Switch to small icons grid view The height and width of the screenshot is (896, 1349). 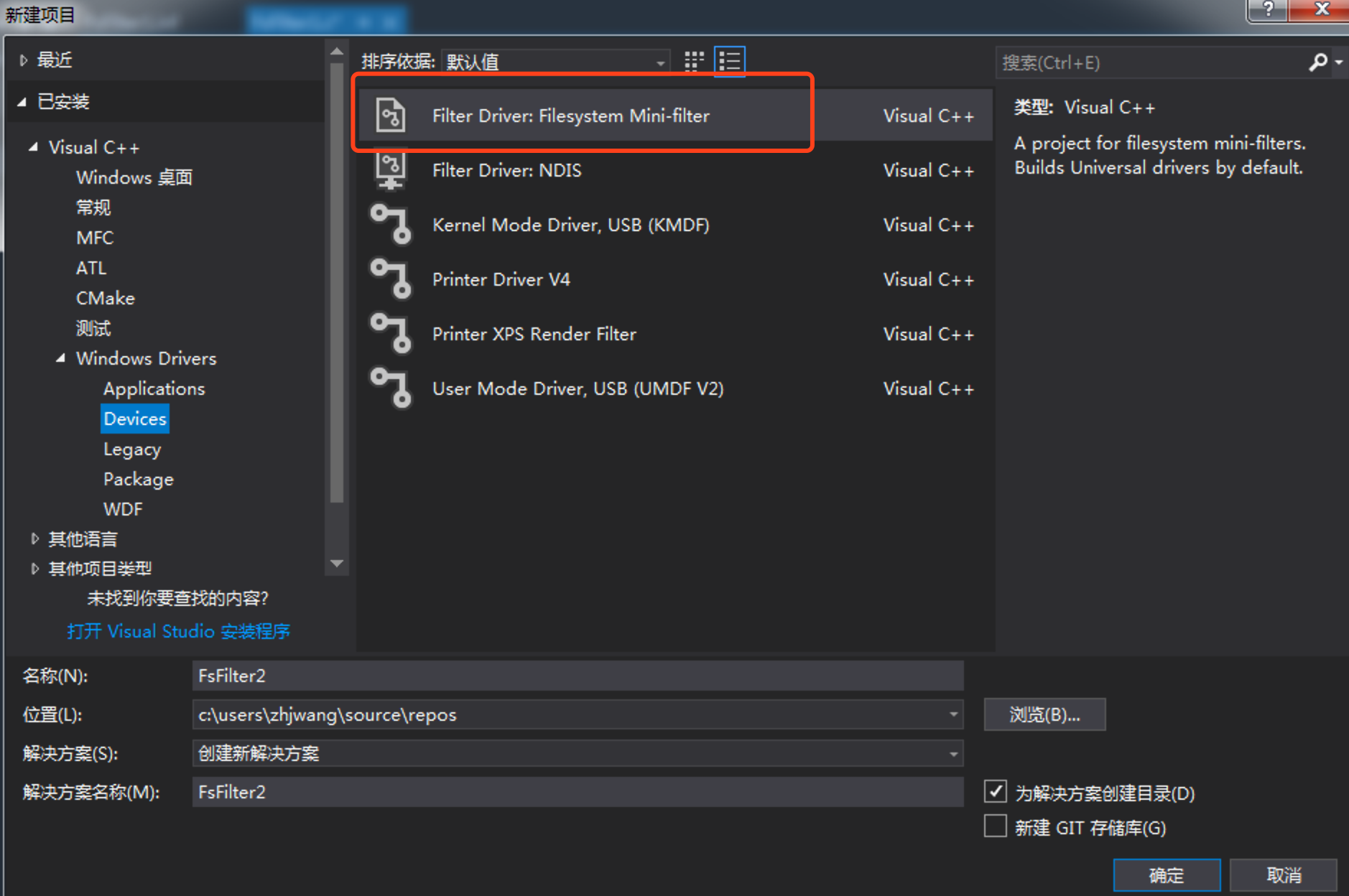(x=694, y=62)
